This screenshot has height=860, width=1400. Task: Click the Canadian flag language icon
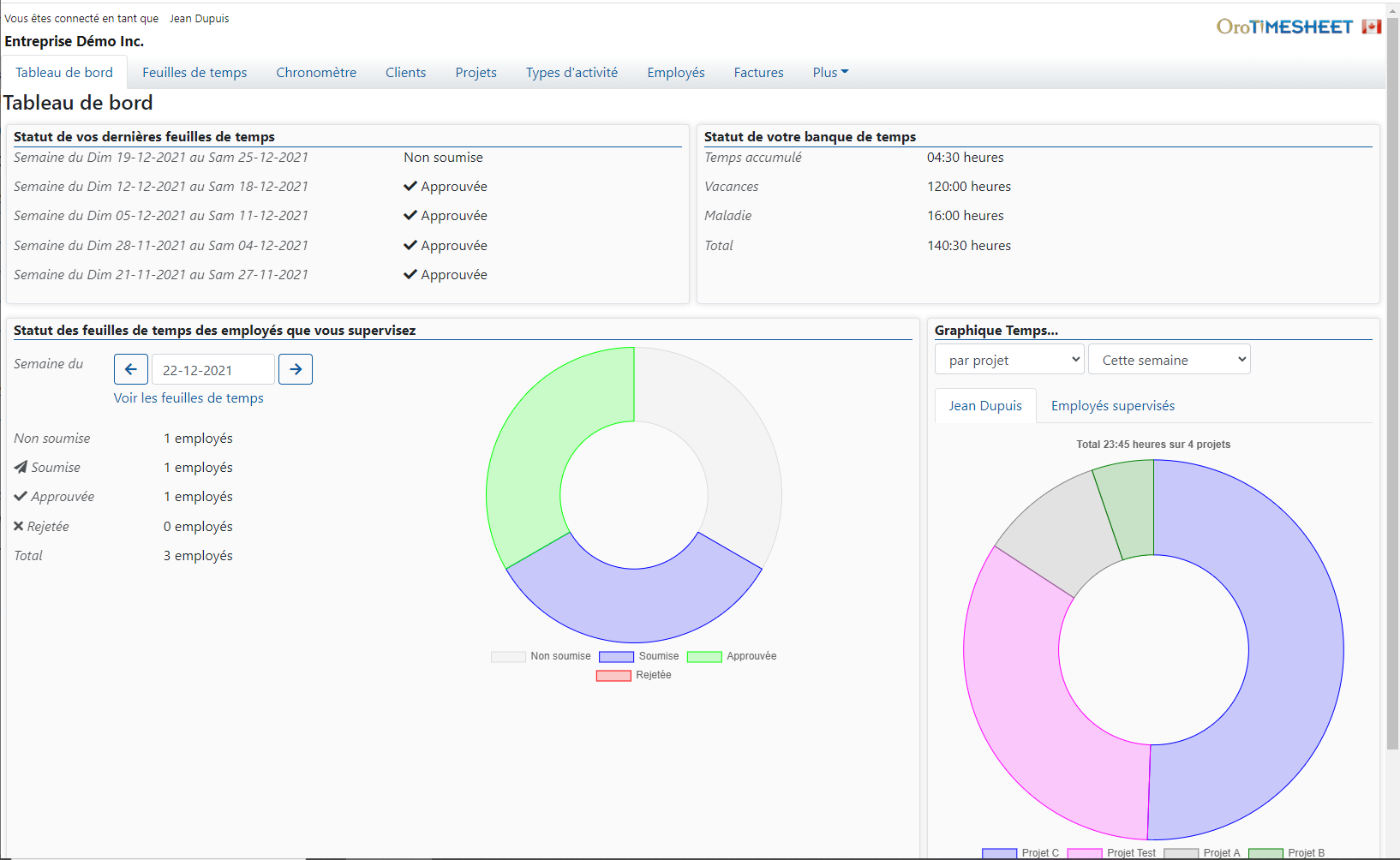1372,27
